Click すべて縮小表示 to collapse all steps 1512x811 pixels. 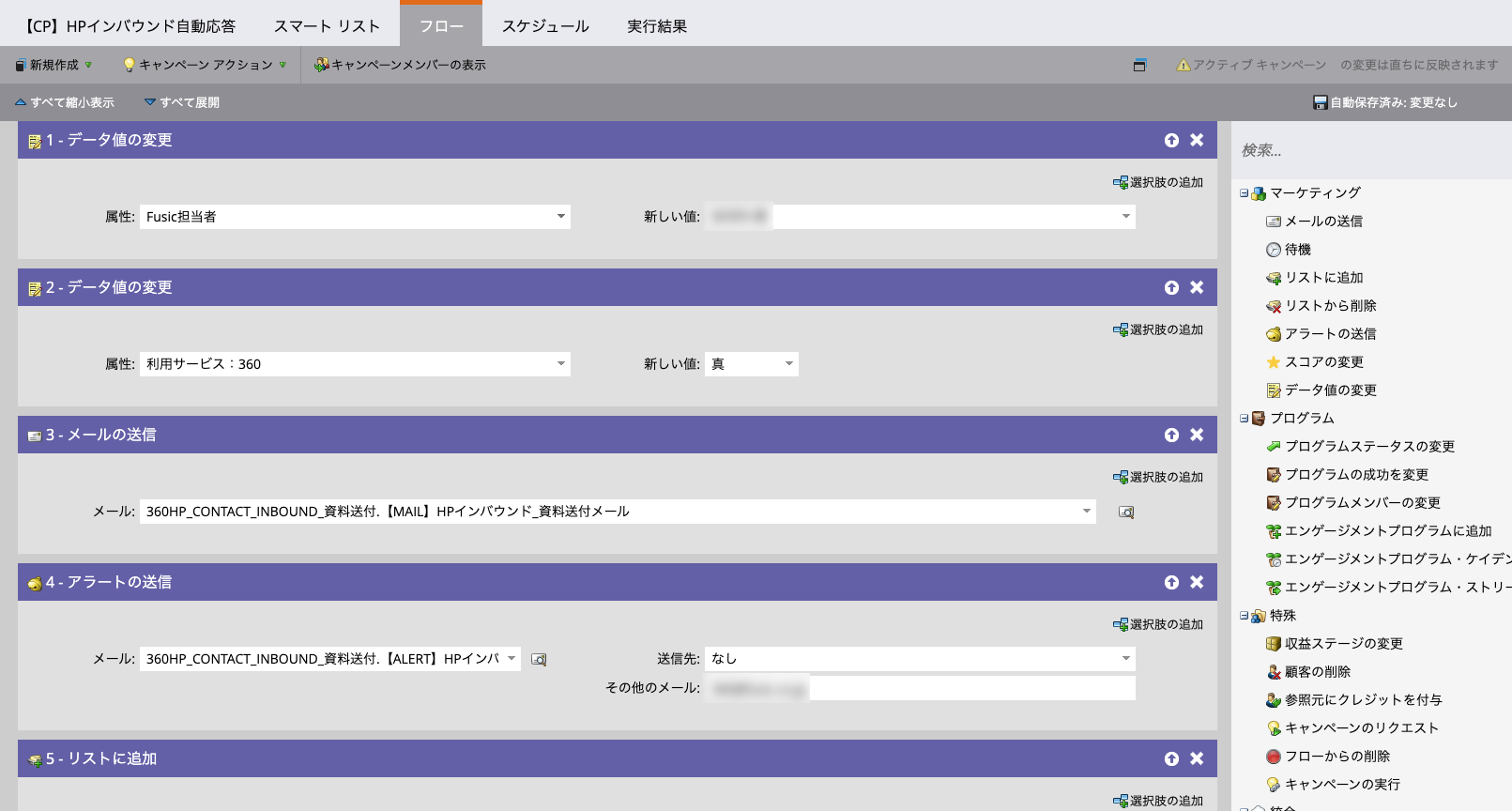(x=65, y=102)
